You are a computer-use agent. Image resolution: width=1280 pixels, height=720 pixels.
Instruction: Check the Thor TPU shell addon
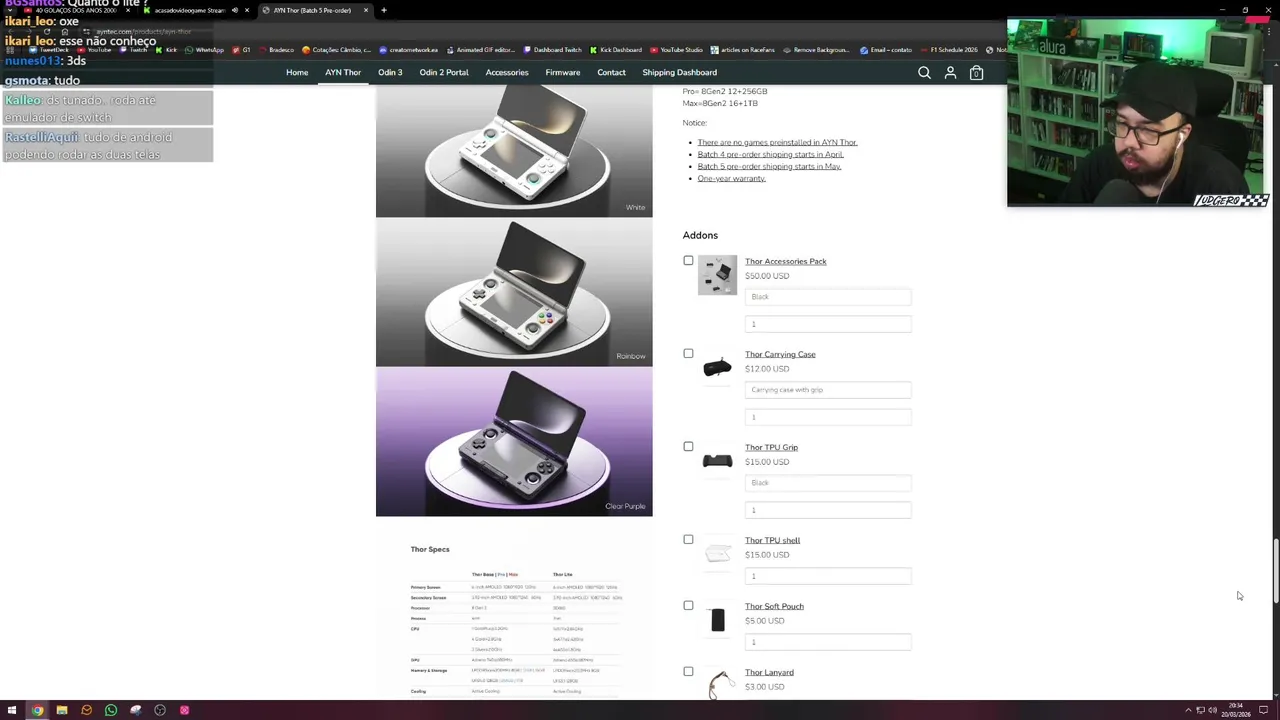(688, 540)
